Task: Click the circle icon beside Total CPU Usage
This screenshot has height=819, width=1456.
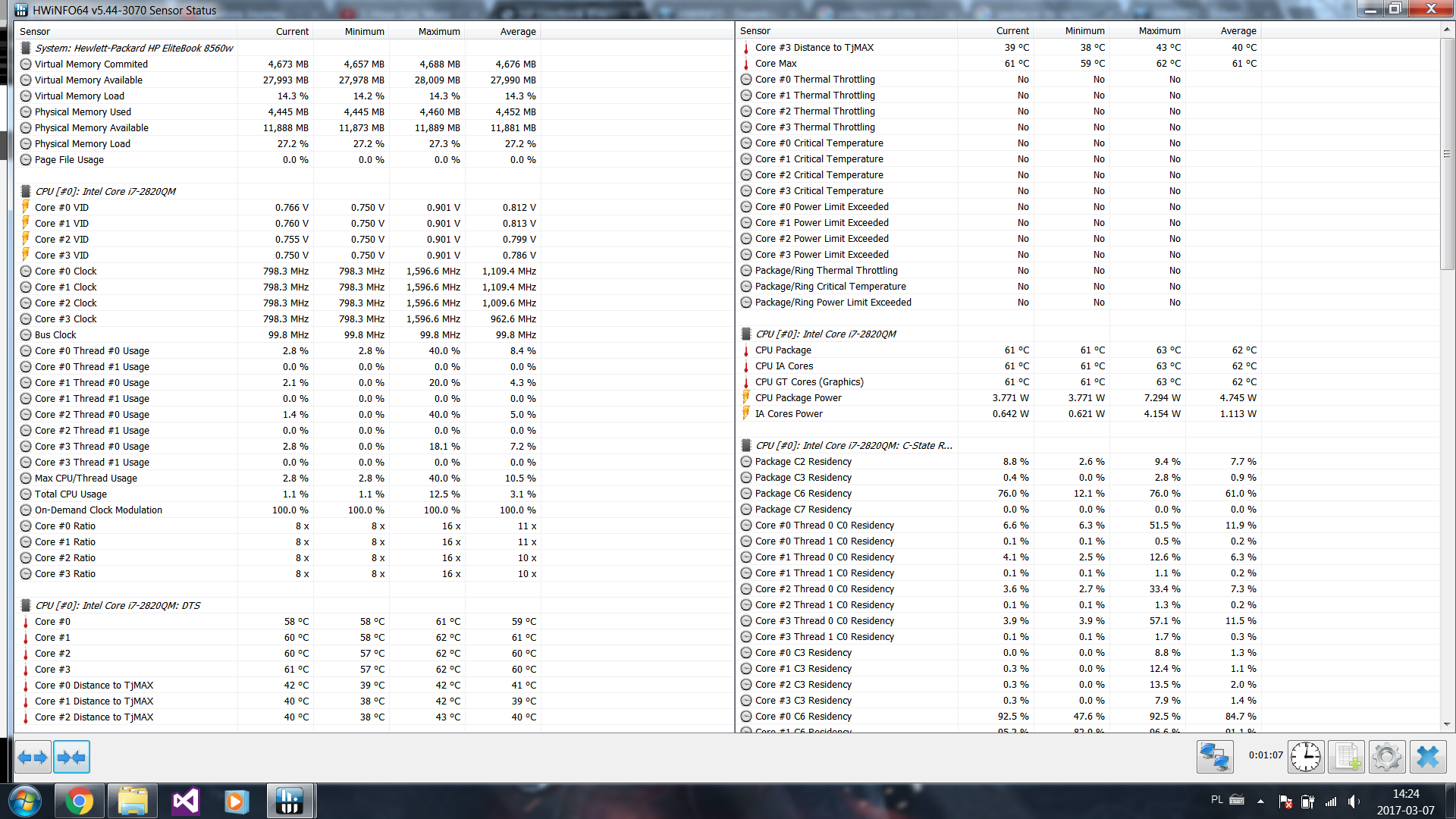Action: pyautogui.click(x=26, y=494)
